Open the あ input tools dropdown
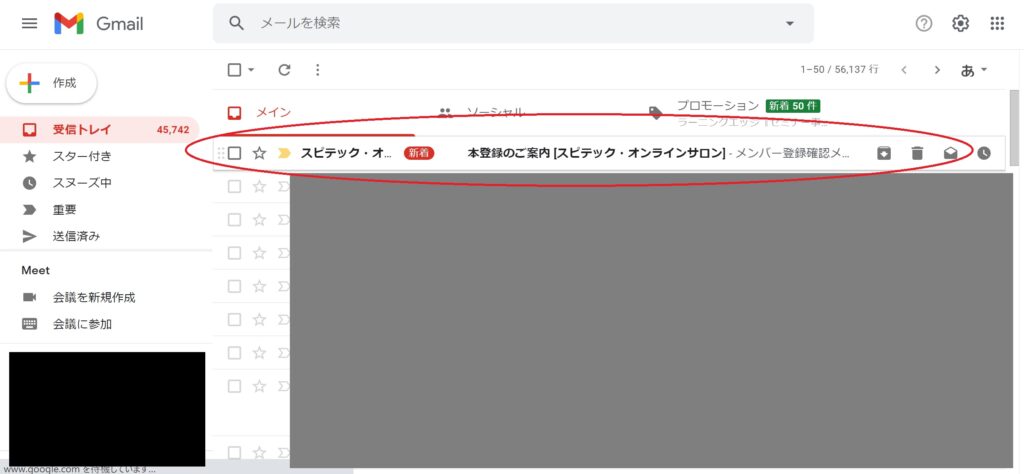 pos(974,70)
